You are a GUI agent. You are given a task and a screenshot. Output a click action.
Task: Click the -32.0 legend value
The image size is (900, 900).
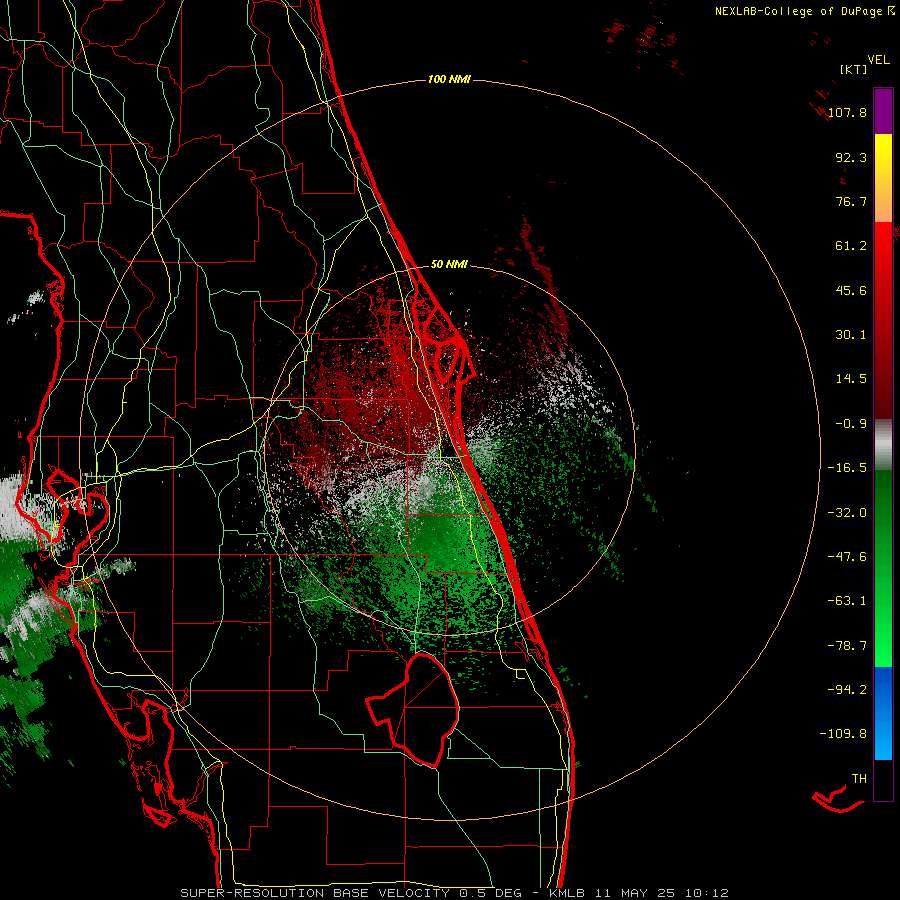point(847,513)
